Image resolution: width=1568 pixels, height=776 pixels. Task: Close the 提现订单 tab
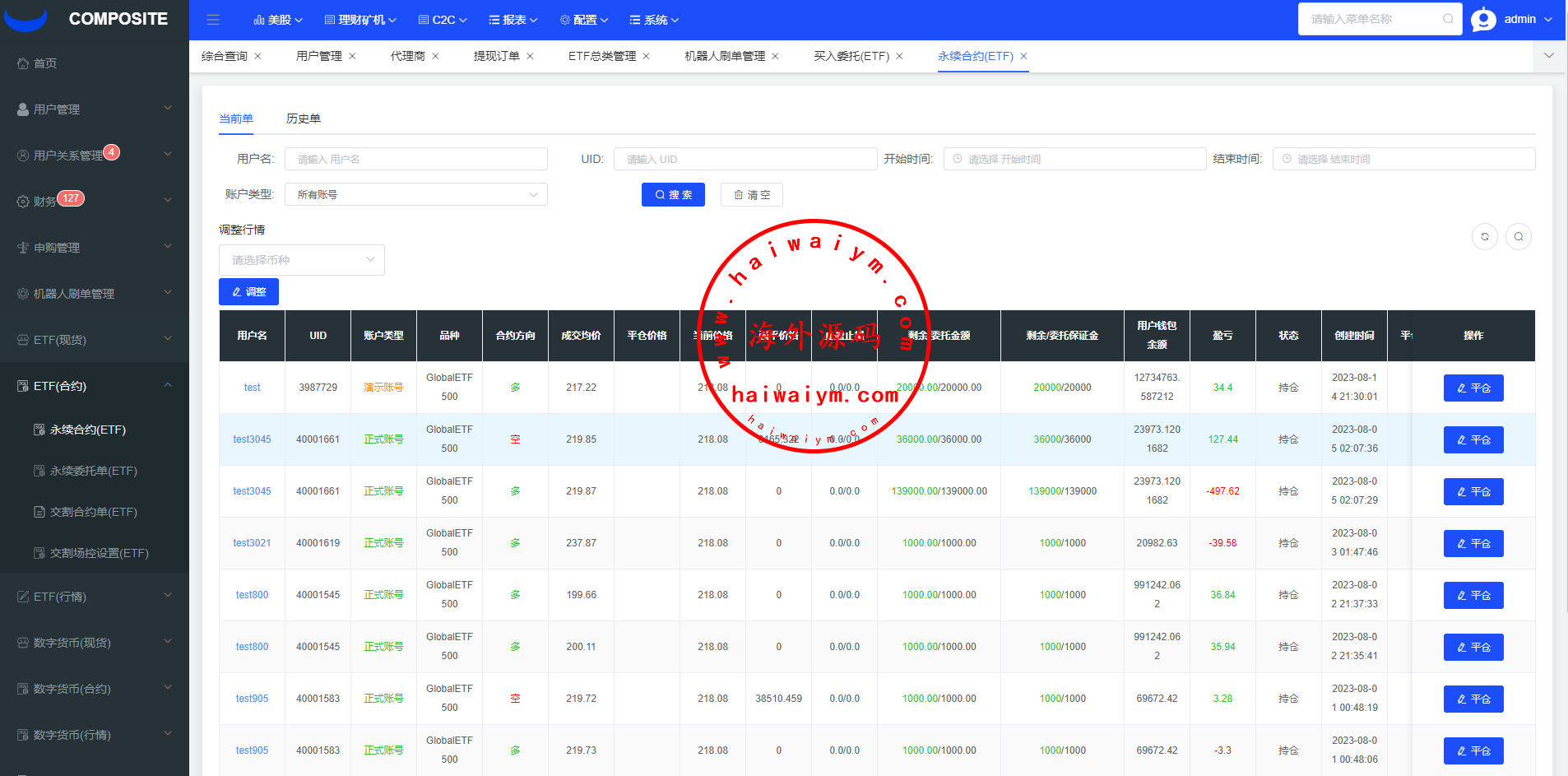tap(531, 56)
